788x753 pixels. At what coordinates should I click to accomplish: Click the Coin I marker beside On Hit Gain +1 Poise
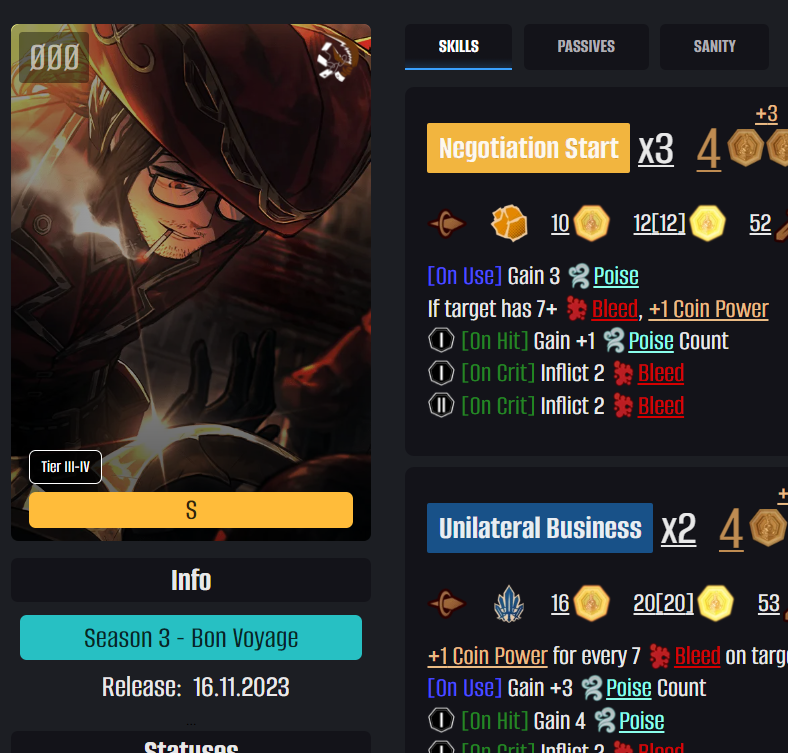pos(441,340)
